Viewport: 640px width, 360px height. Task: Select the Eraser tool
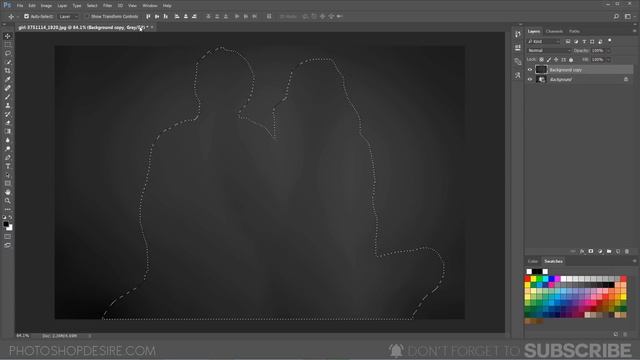click(8, 123)
